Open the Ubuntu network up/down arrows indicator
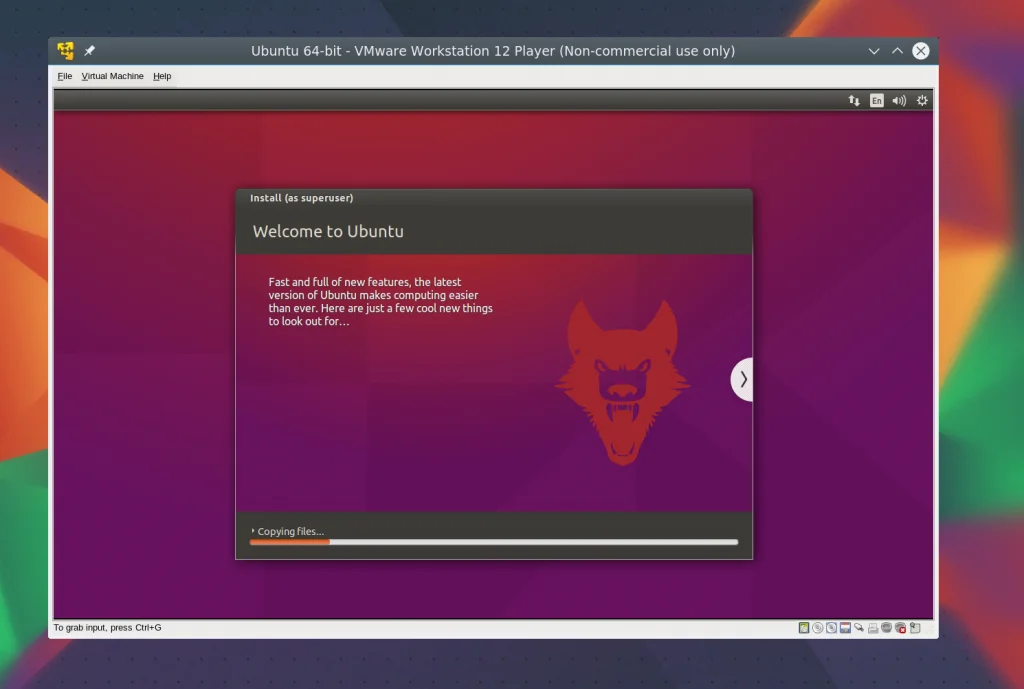 (x=854, y=101)
